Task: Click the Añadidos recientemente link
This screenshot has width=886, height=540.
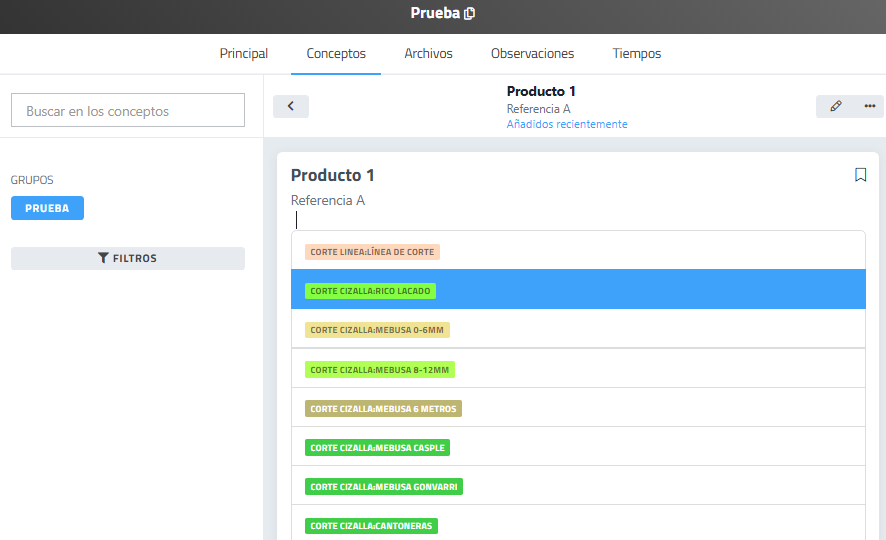Action: (x=567, y=124)
